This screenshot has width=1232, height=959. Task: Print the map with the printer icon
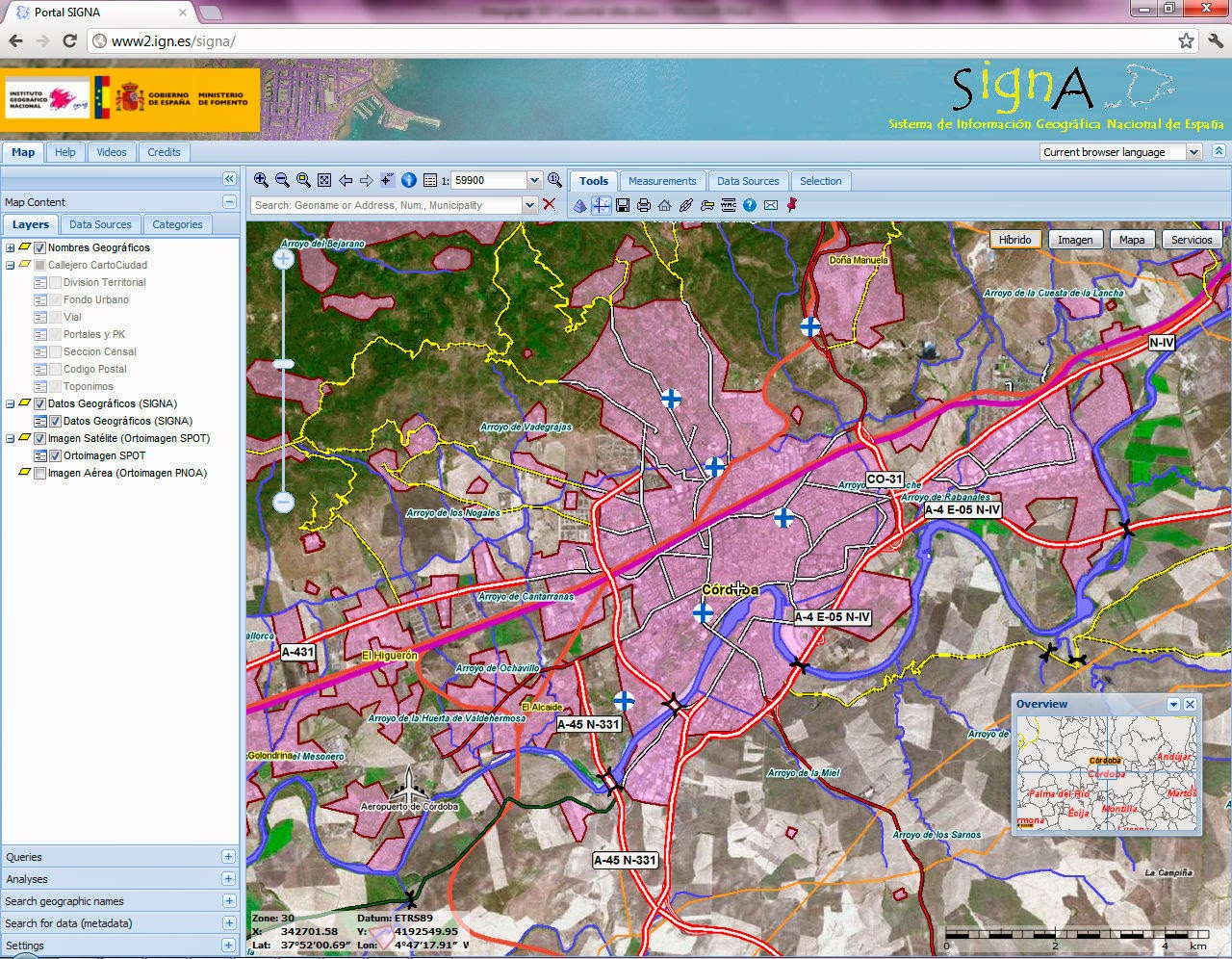[645, 205]
